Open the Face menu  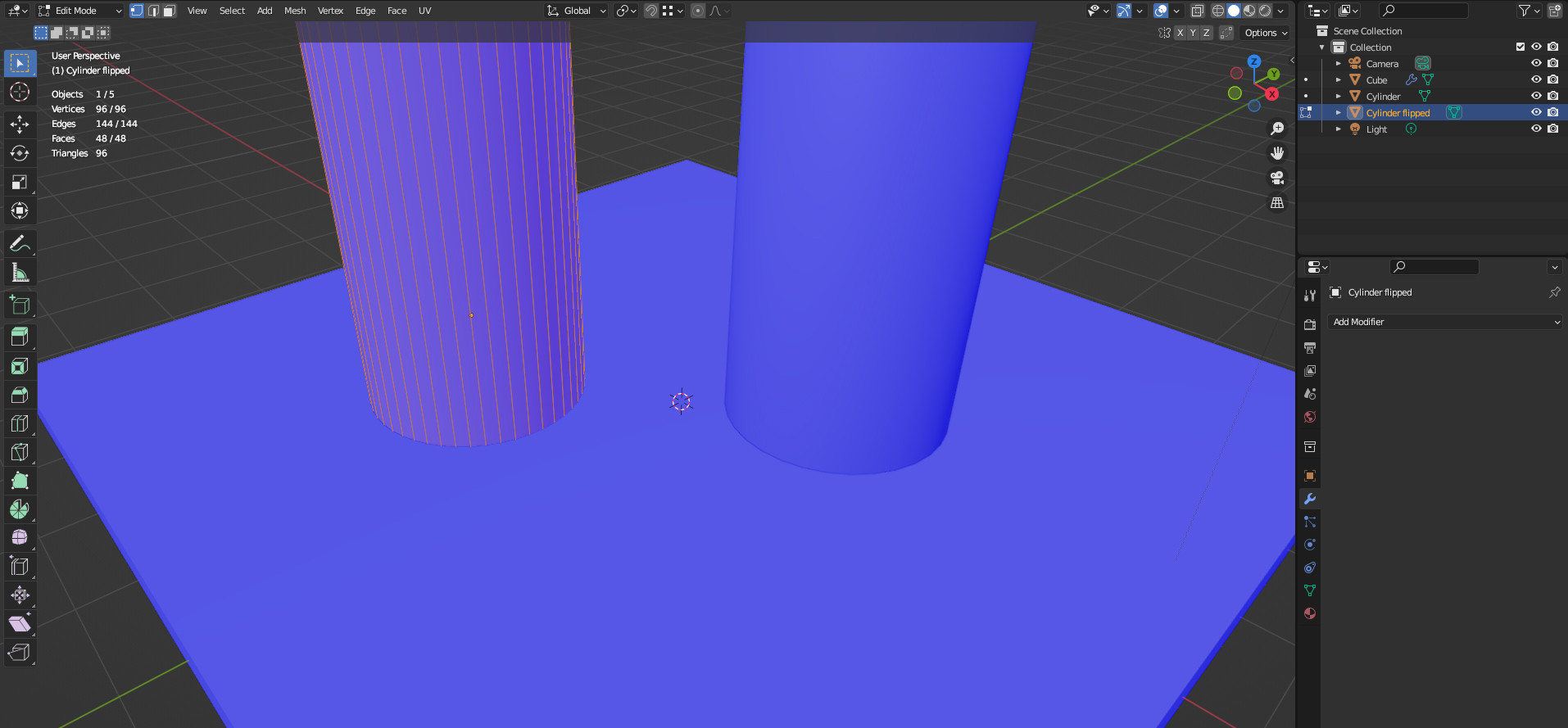[397, 11]
